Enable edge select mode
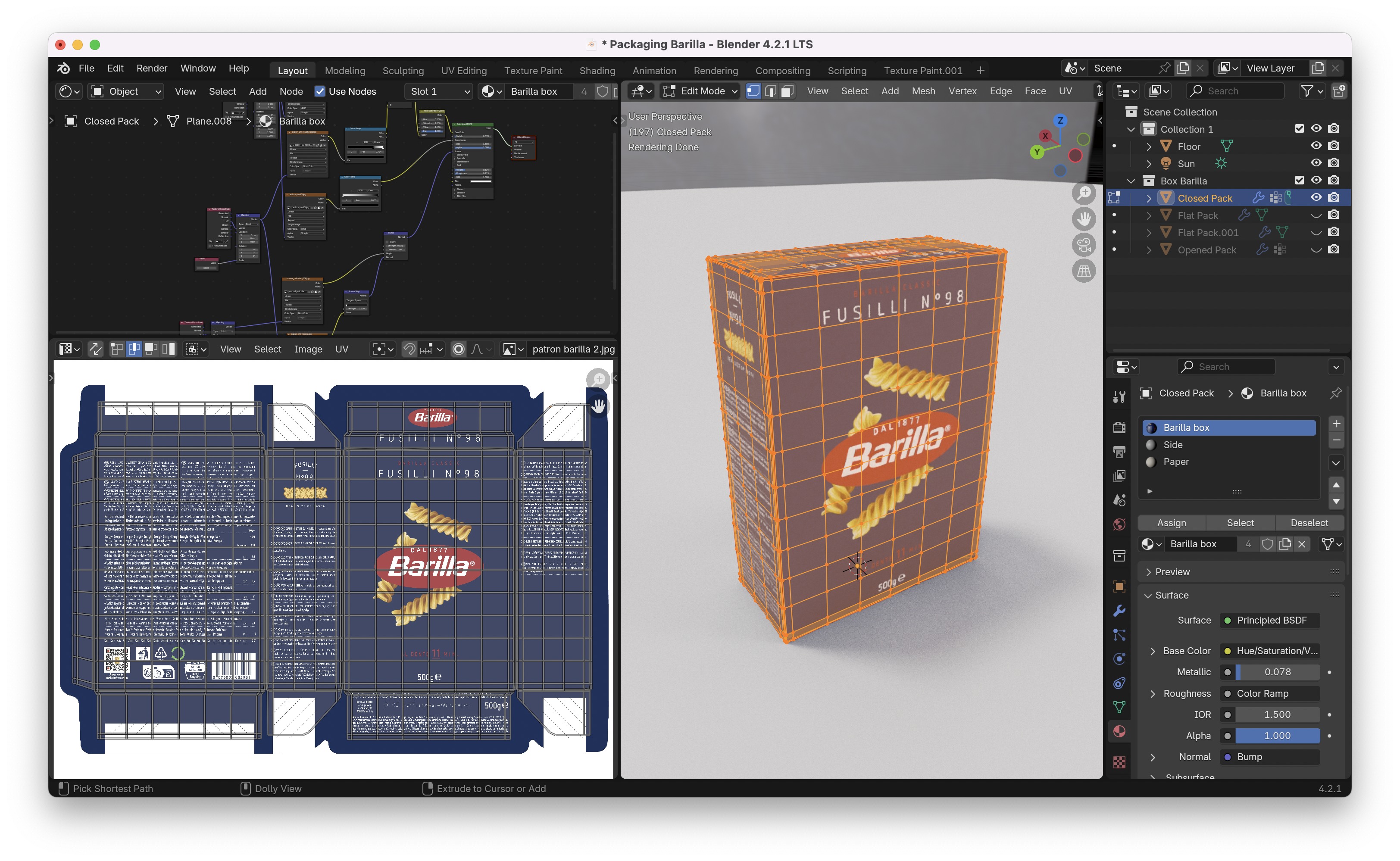 click(x=770, y=91)
